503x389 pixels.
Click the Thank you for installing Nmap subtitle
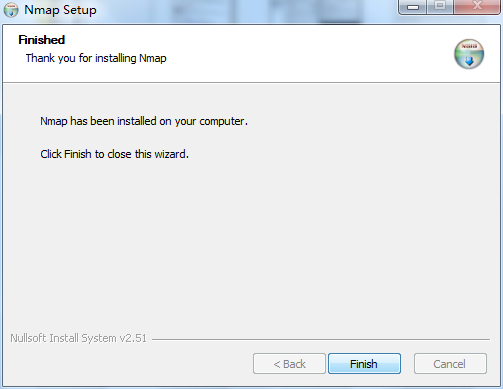click(x=96, y=58)
